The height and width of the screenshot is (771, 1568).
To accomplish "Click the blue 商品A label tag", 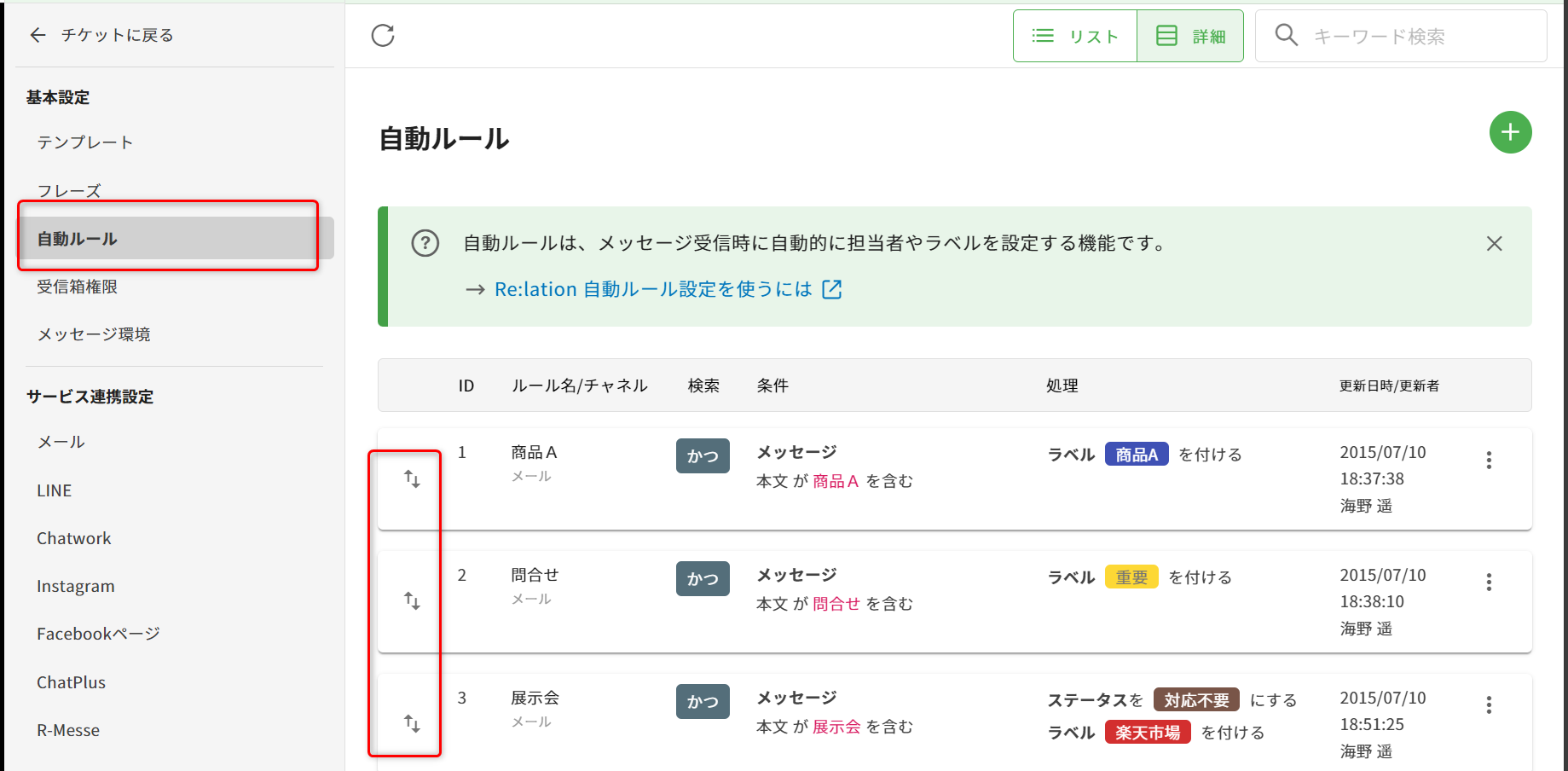I will pos(1136,455).
